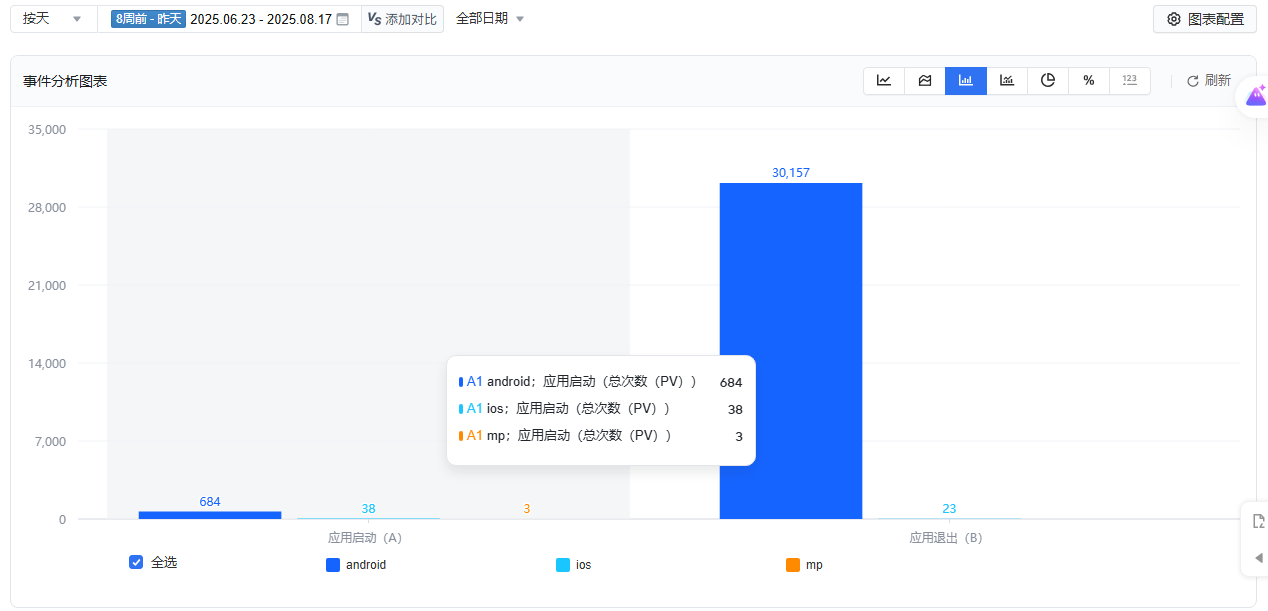Viewport: 1268px width, 611px height.
Task: Switch to area chart view
Action: [x=925, y=81]
